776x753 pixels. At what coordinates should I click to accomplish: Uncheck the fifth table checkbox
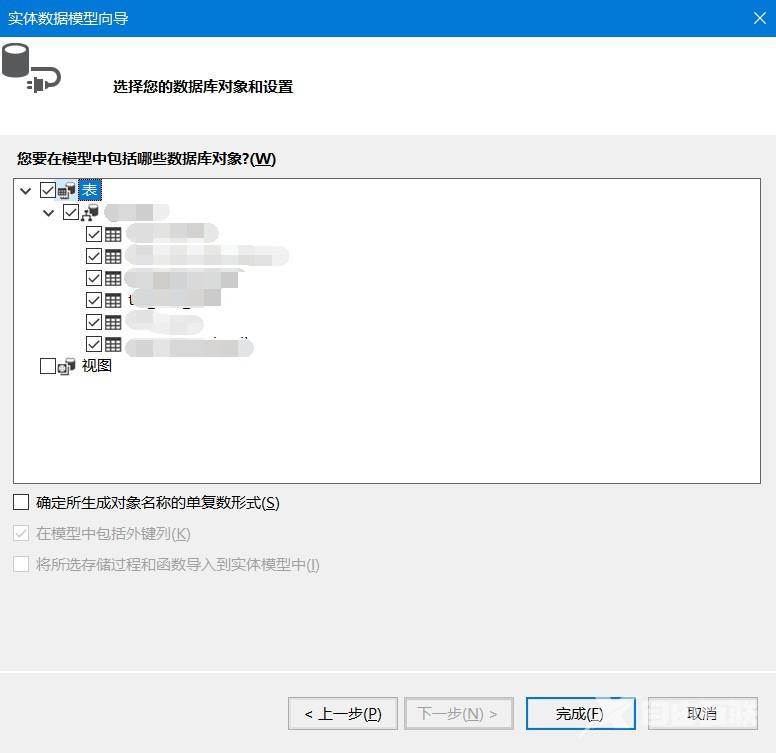pos(94,322)
